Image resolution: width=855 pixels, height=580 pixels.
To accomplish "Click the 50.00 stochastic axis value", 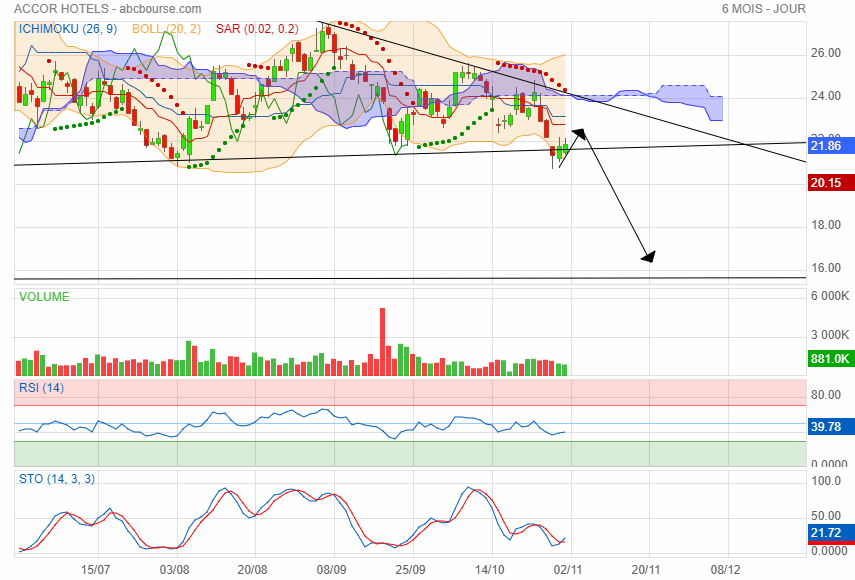I will click(826, 516).
